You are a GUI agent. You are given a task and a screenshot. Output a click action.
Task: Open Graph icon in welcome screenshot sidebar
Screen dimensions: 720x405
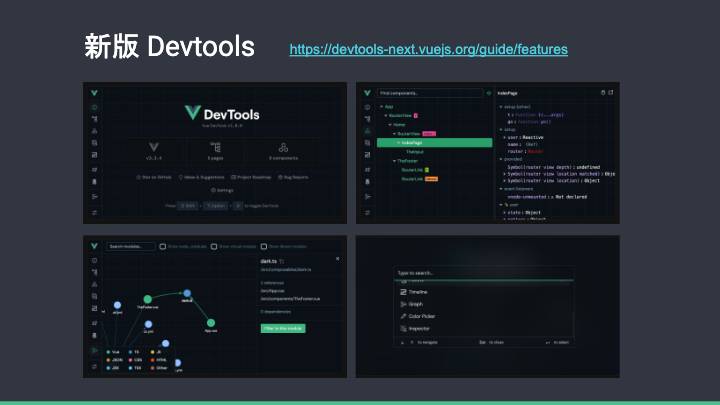(94, 197)
